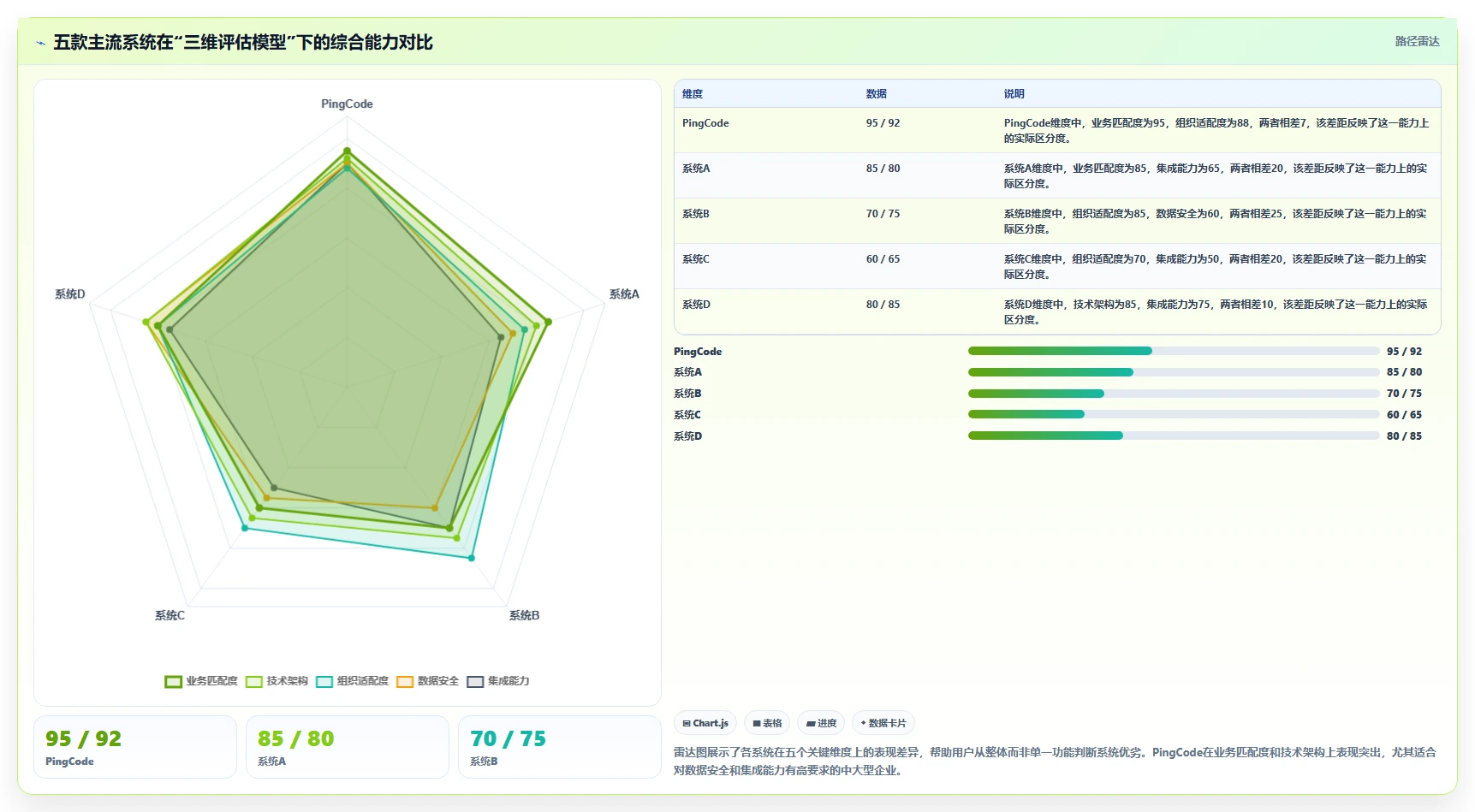Select the 进度 tag

click(x=821, y=723)
